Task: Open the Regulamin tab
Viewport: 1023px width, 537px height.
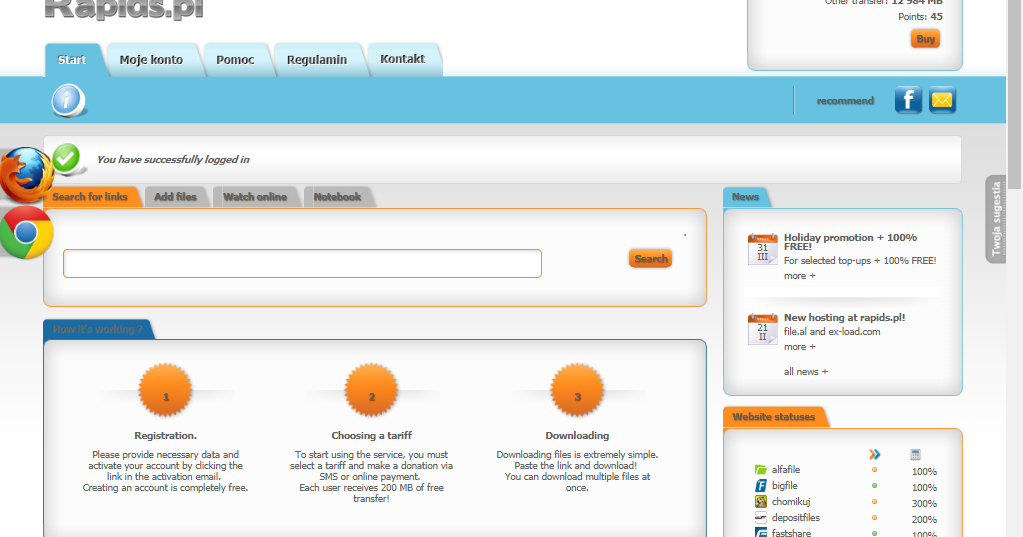Action: click(x=317, y=60)
